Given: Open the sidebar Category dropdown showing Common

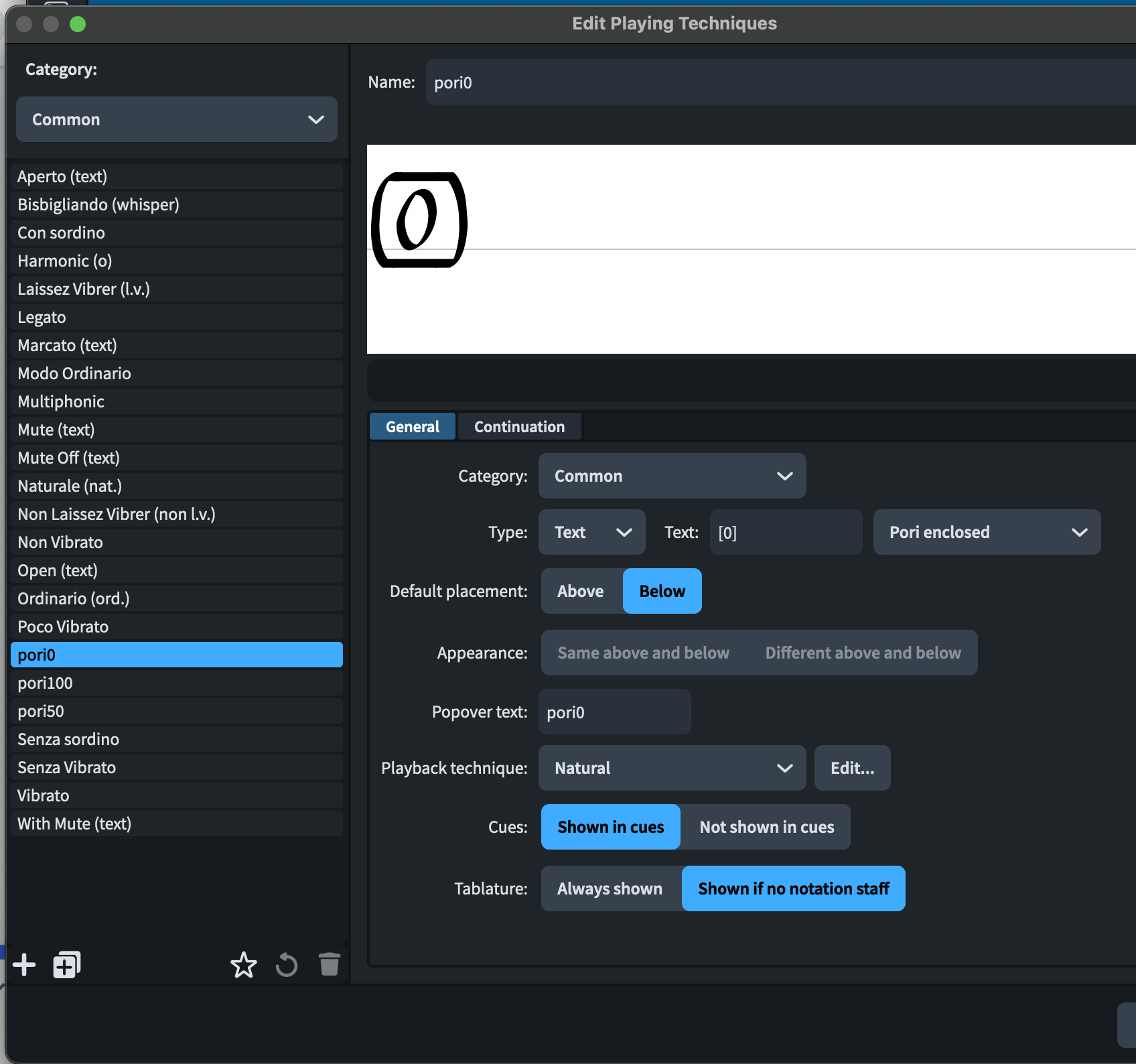Looking at the screenshot, I should click(x=176, y=119).
